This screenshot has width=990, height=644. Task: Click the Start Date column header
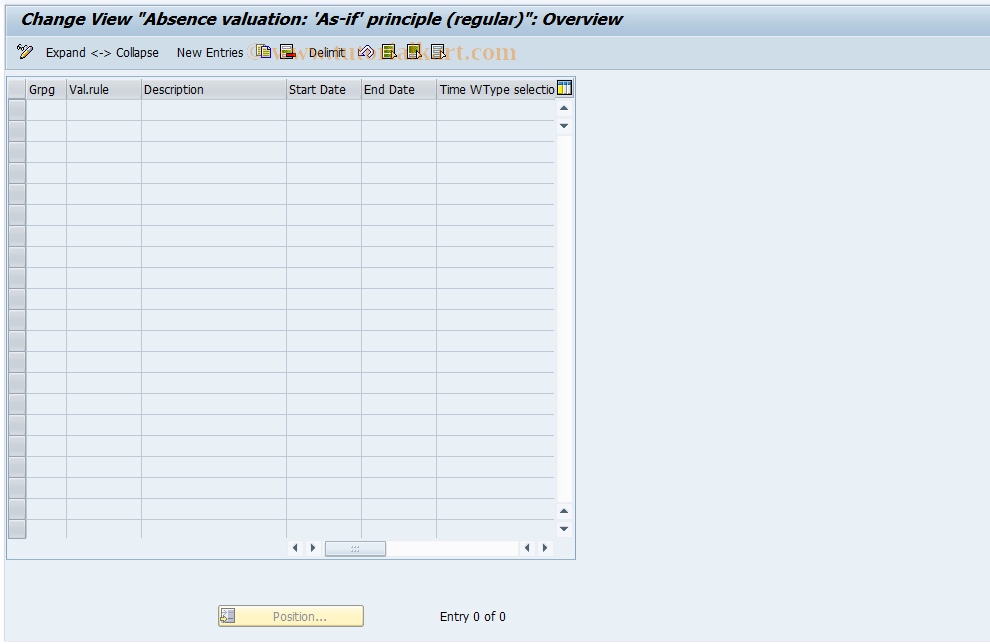point(324,90)
